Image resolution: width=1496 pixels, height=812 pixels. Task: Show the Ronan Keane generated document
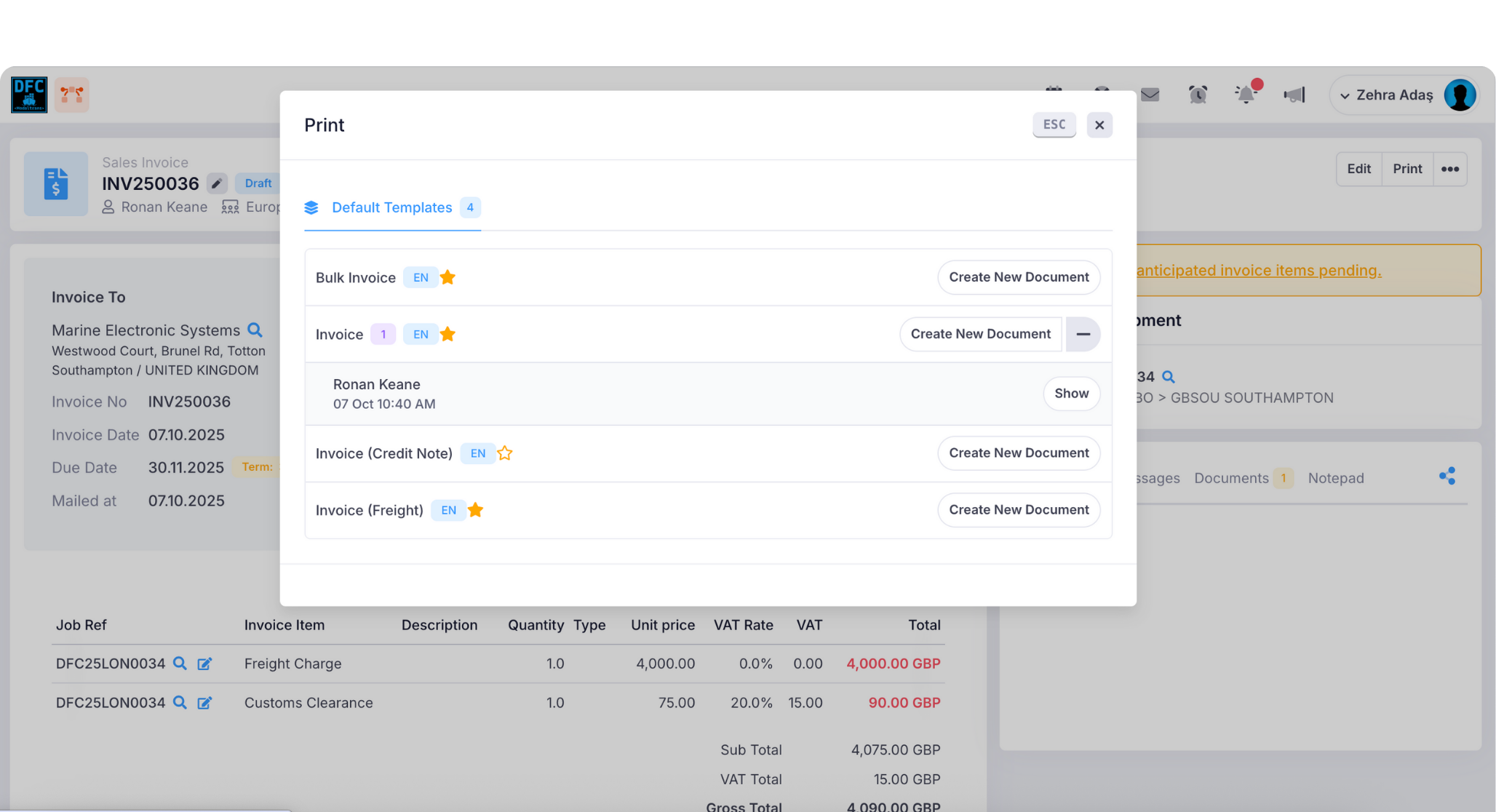point(1071,394)
